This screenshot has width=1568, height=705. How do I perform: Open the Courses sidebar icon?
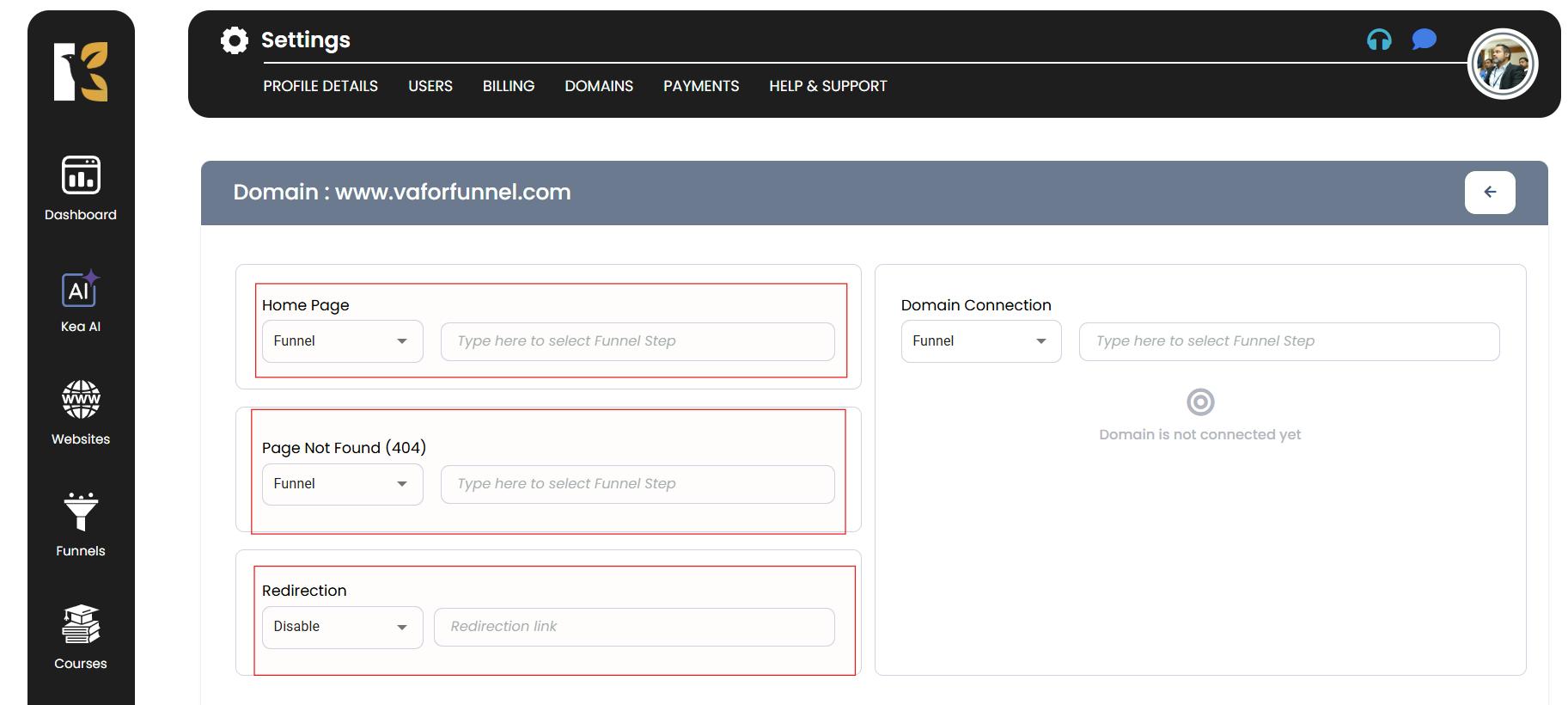pos(81,625)
